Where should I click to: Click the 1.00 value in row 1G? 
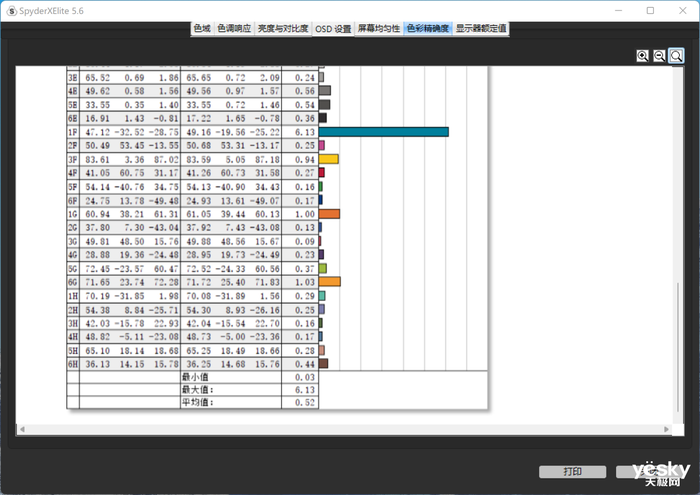(x=305, y=214)
